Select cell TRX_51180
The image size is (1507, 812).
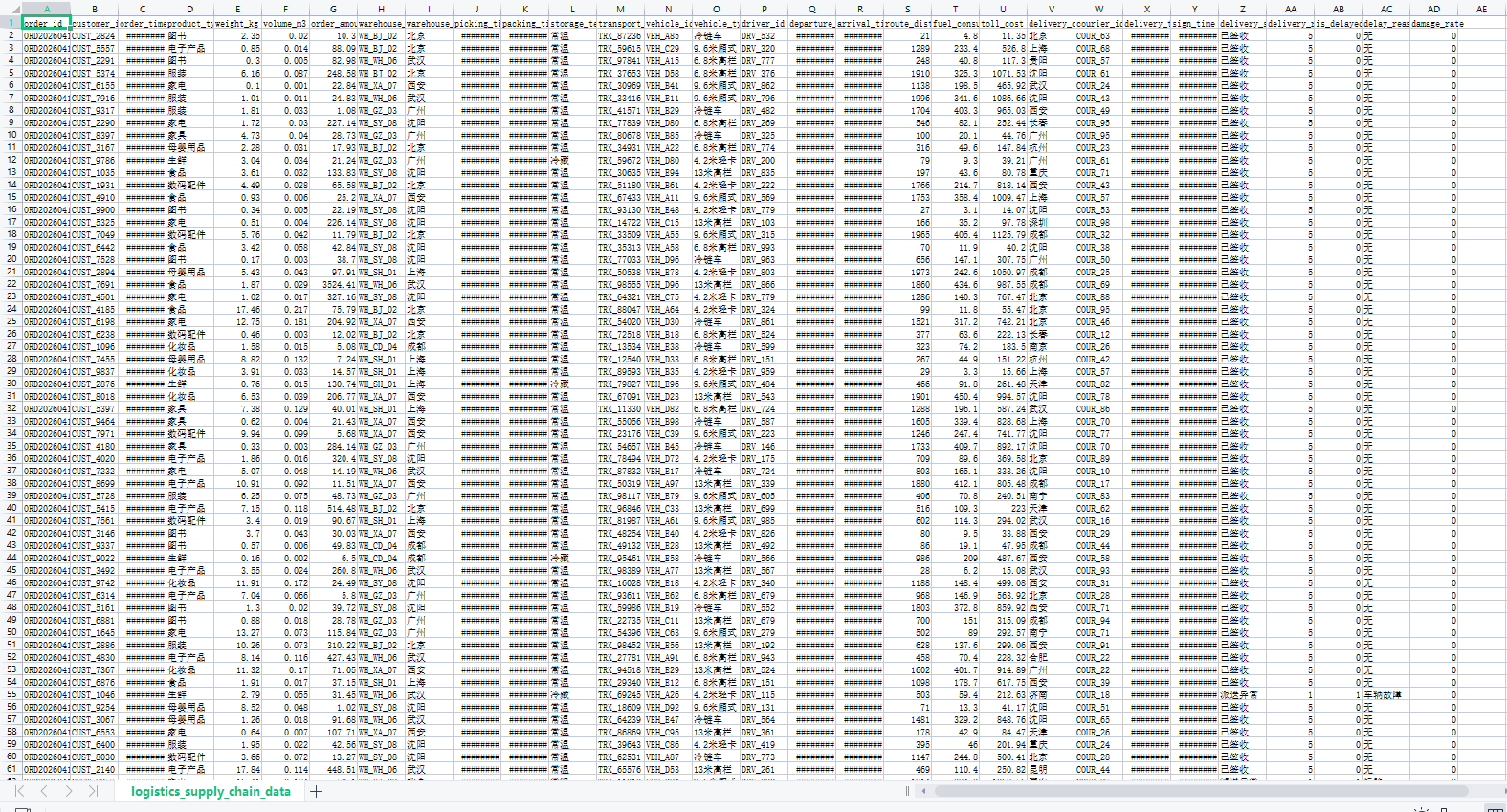[620, 185]
